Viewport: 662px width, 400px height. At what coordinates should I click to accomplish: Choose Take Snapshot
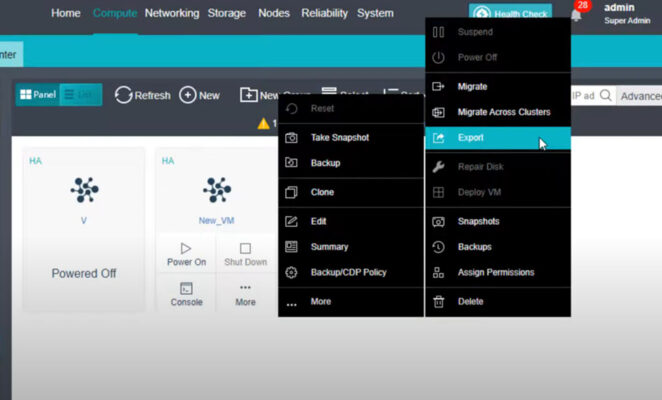click(351, 138)
